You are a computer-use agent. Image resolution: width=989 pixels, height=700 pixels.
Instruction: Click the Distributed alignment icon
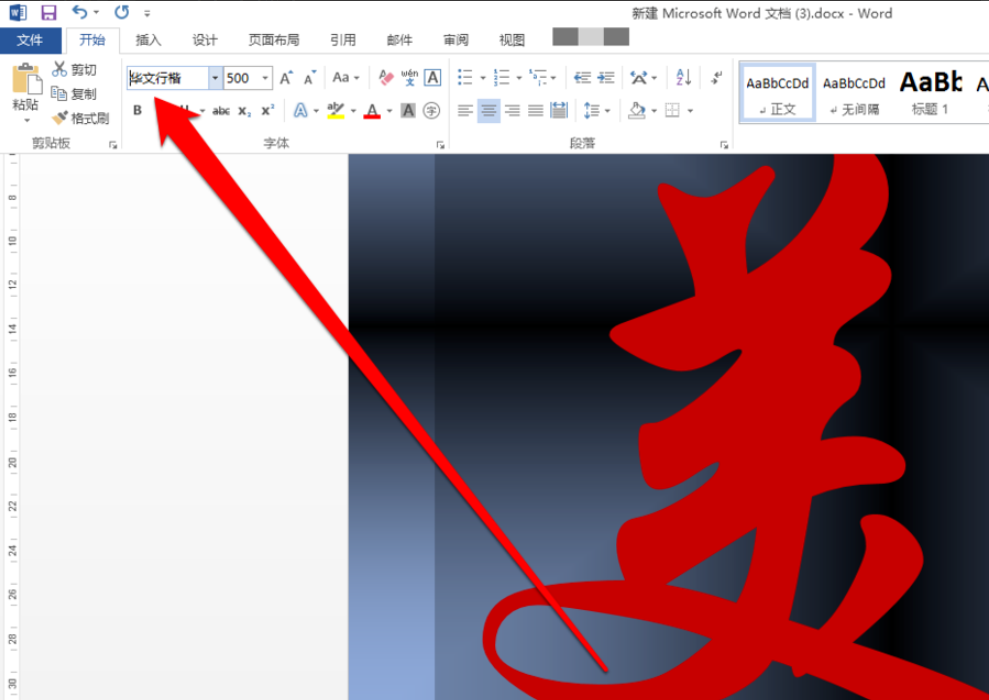(559, 111)
